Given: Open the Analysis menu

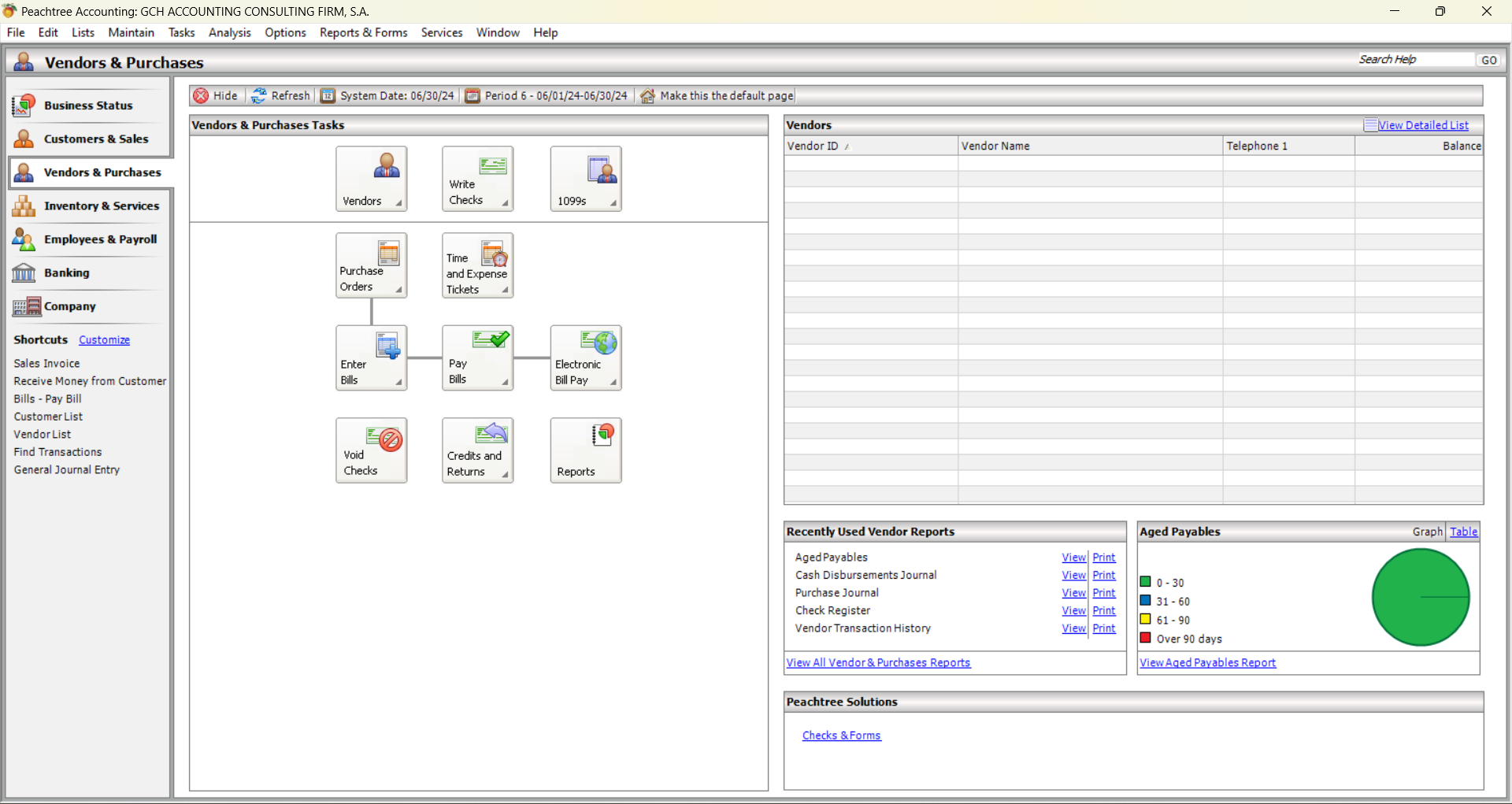Looking at the screenshot, I should point(229,32).
